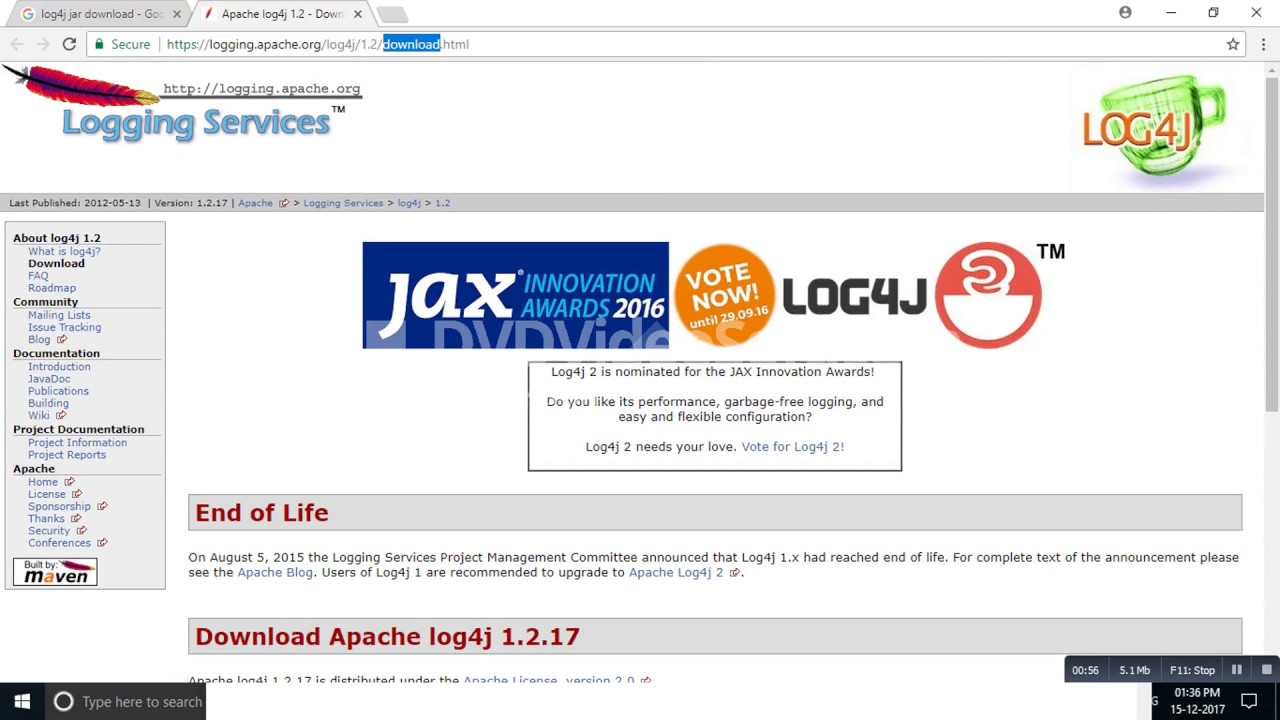Viewport: 1280px width, 720px height.
Task: Open Building sidebar link
Action: pos(48,403)
